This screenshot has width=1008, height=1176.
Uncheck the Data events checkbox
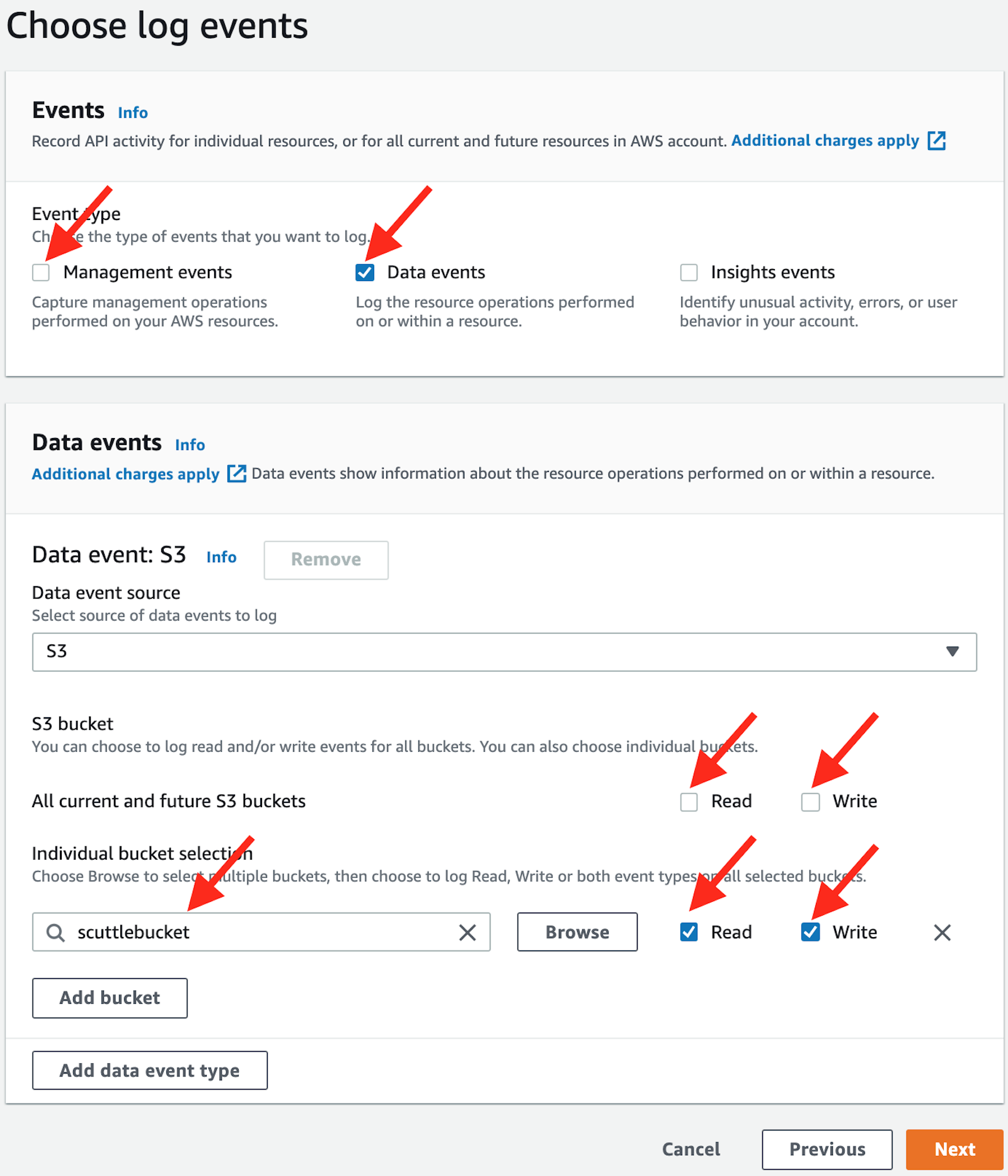tap(365, 272)
